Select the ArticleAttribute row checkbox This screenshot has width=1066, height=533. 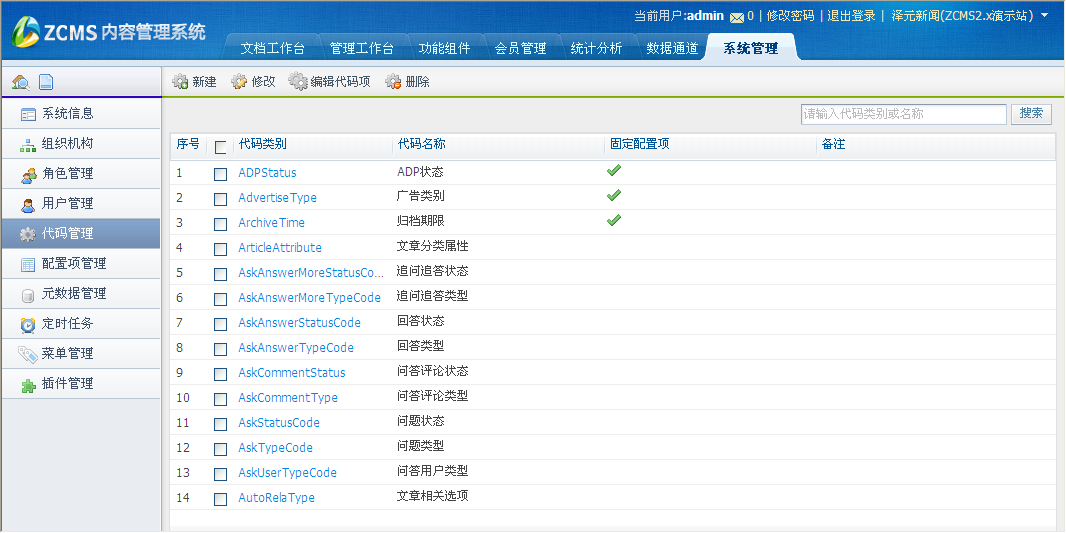tap(221, 249)
